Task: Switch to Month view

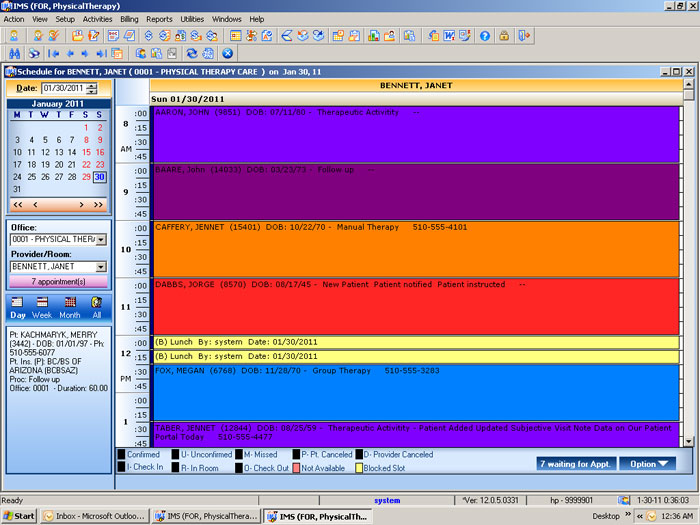Action: [x=70, y=308]
